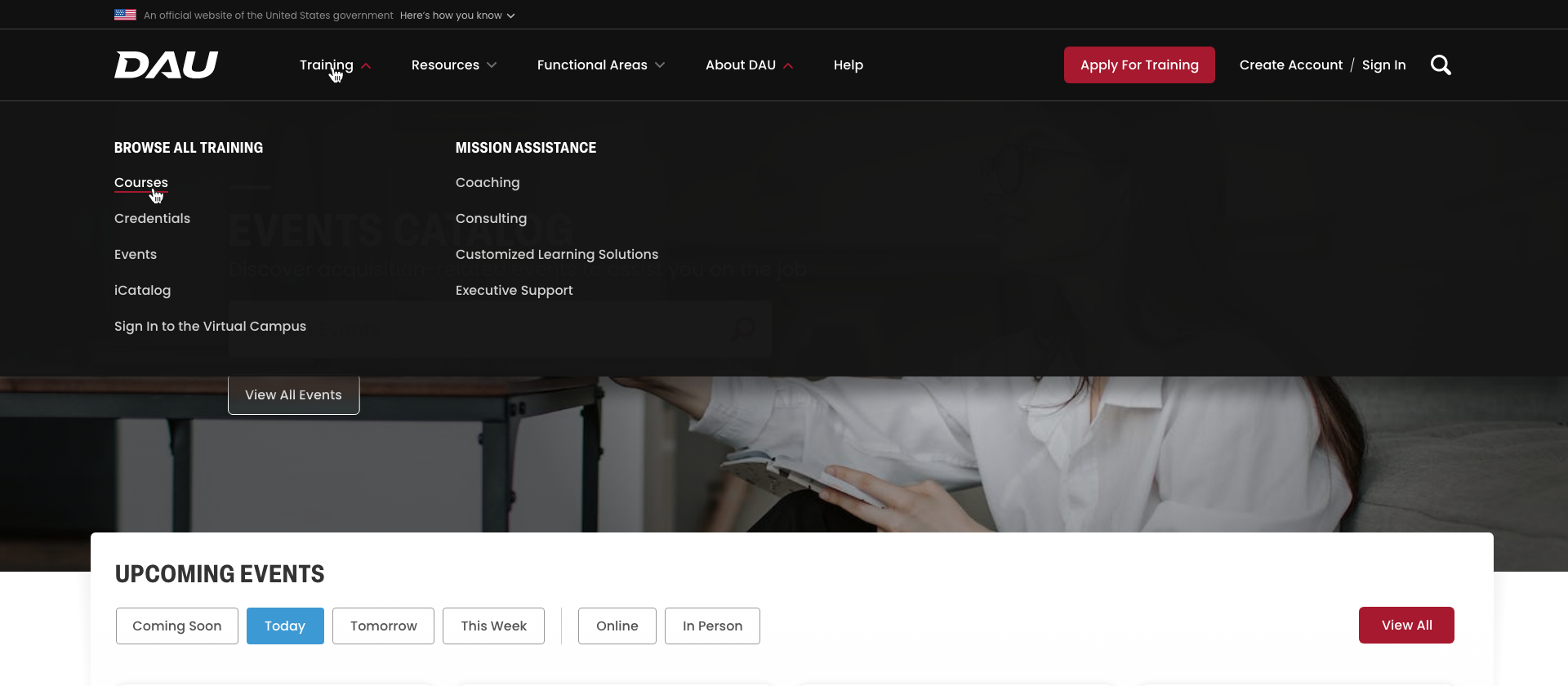Open the Consulting link
This screenshot has width=1568, height=686.
click(x=491, y=218)
